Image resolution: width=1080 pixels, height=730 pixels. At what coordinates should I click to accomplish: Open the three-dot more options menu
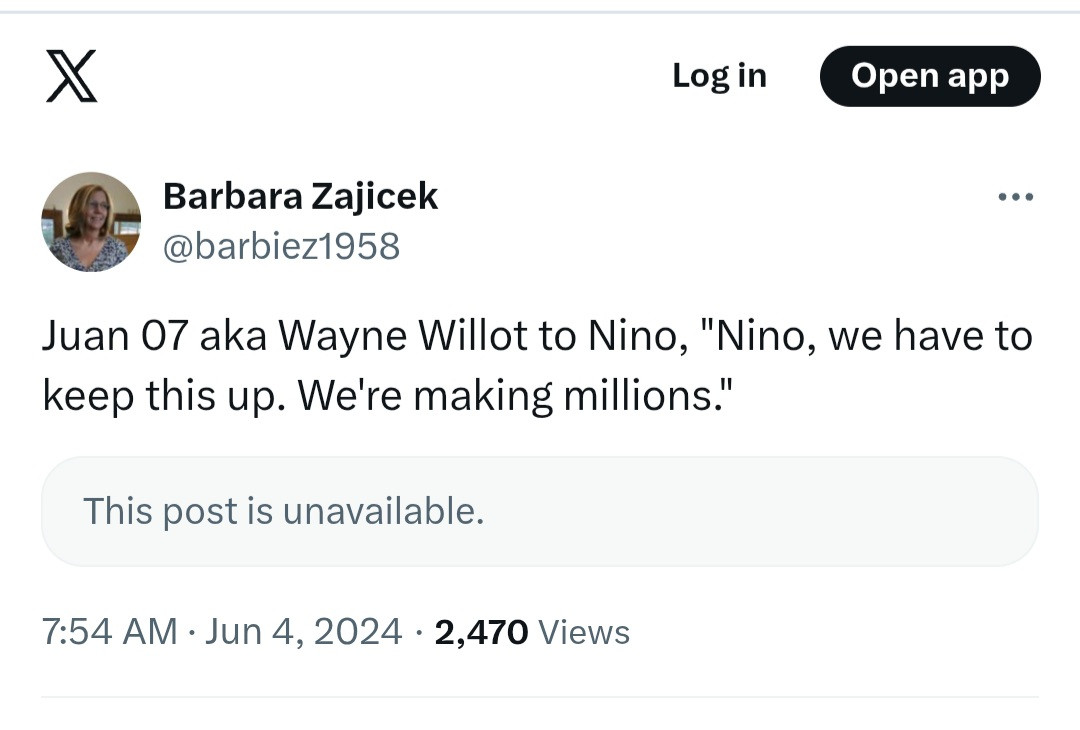[1016, 197]
